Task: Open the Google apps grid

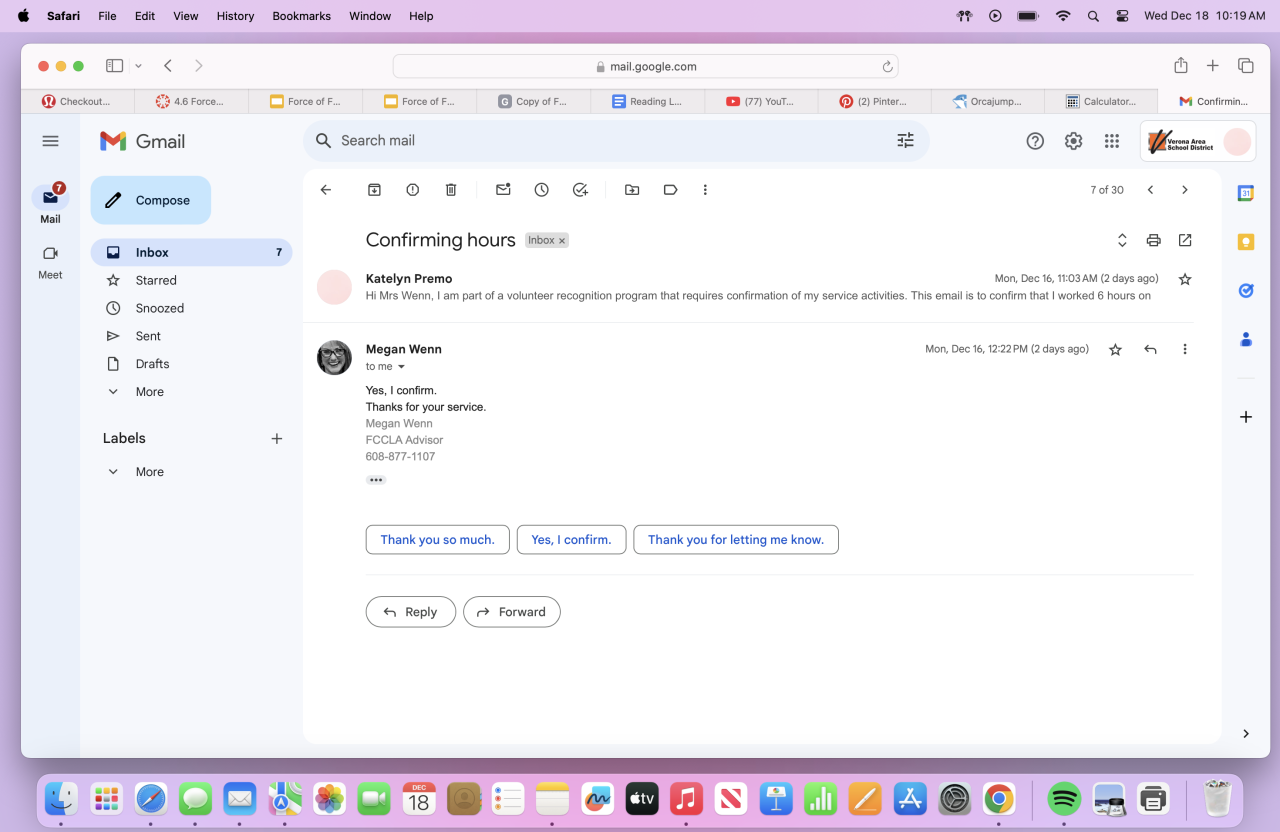Action: pyautogui.click(x=1111, y=141)
